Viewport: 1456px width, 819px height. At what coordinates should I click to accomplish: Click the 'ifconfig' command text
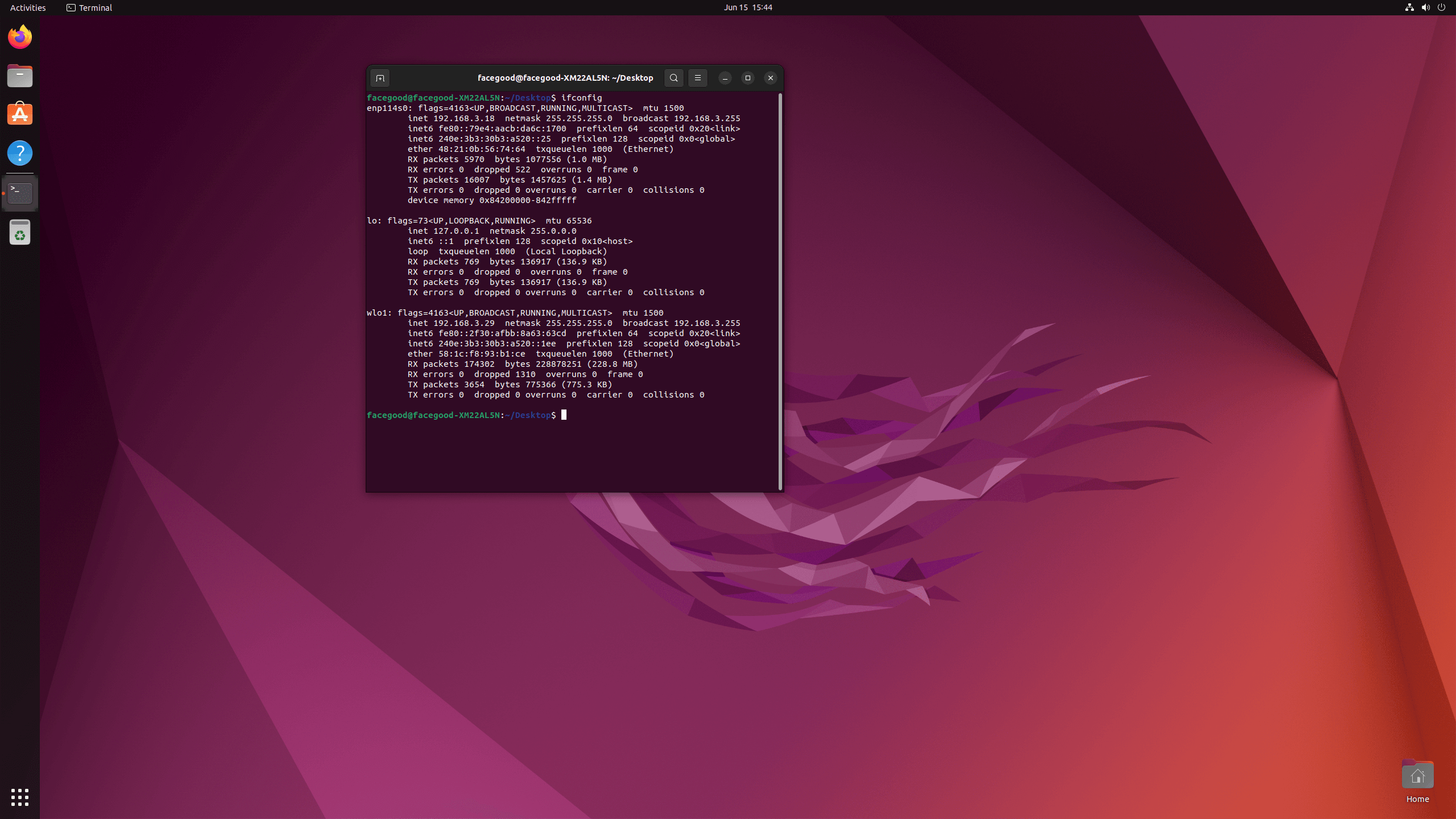pos(581,98)
